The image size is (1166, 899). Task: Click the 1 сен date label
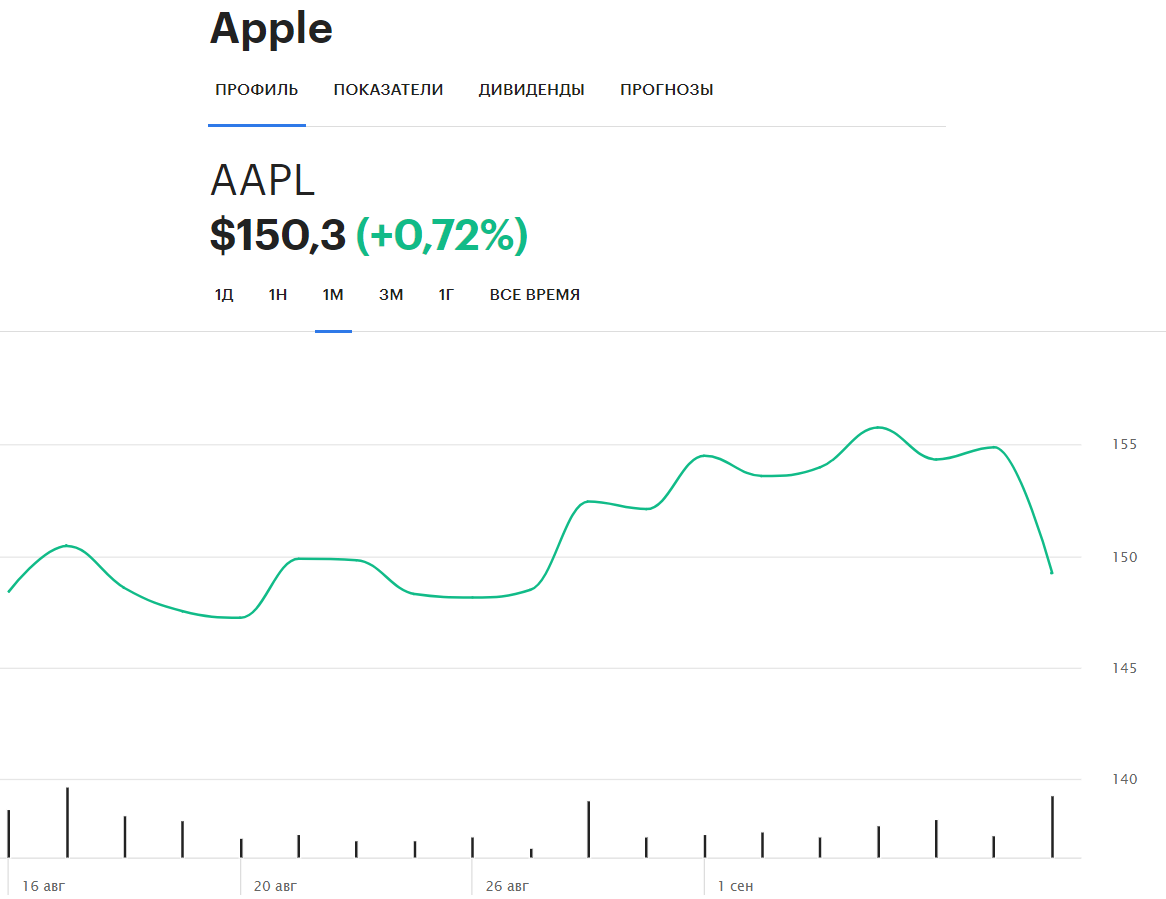tap(735, 886)
